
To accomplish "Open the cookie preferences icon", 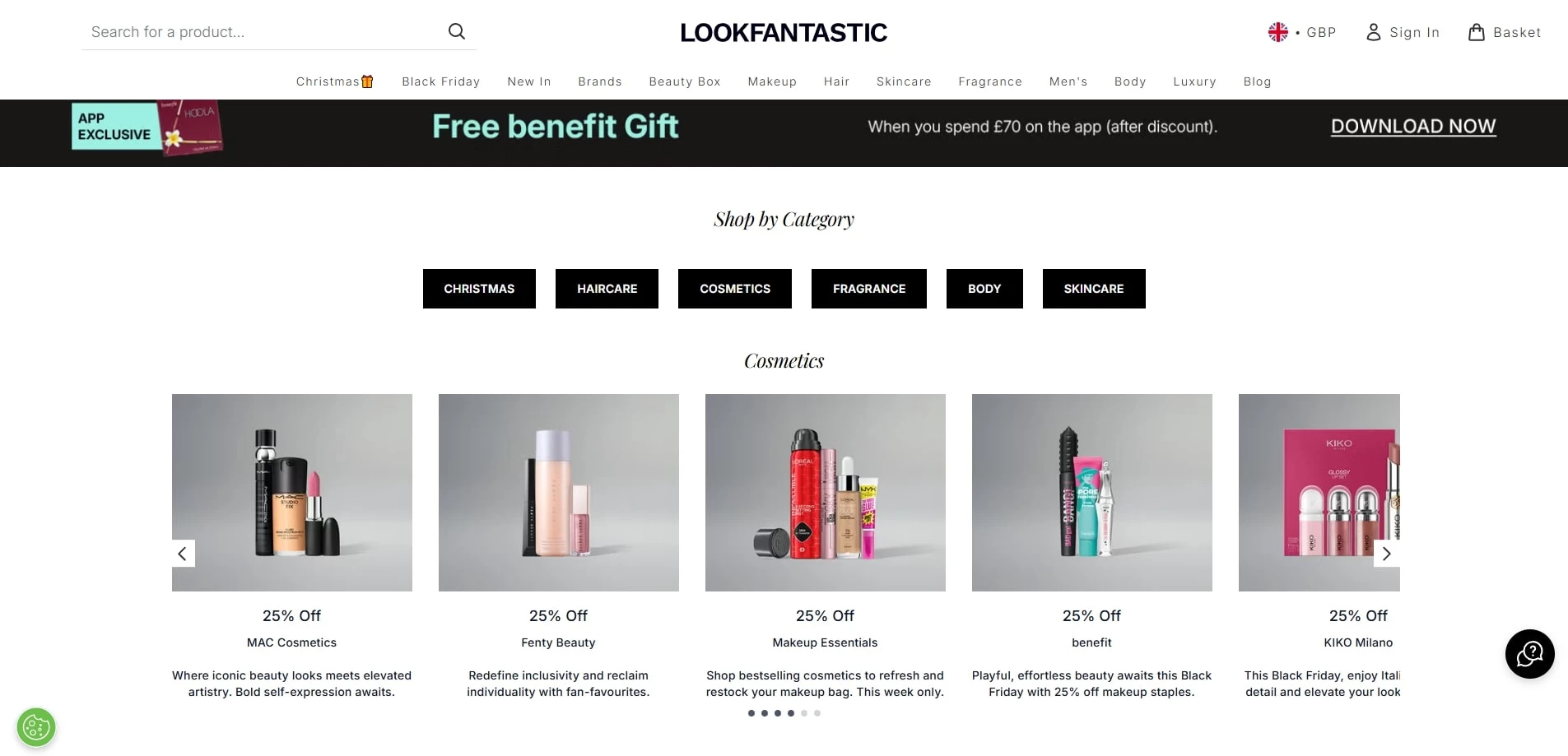I will click(x=35, y=727).
